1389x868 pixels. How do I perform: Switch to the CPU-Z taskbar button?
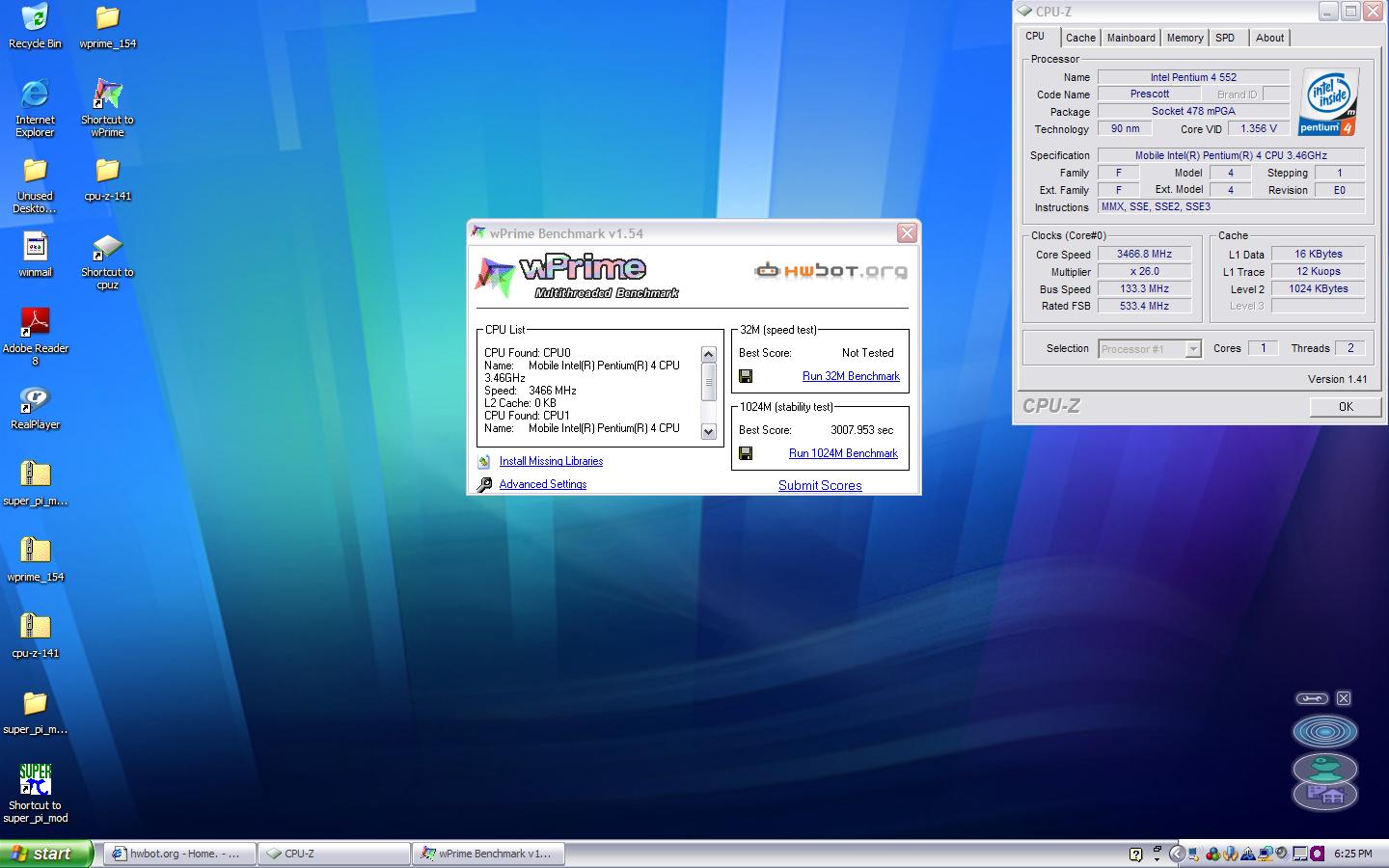pyautogui.click(x=334, y=854)
